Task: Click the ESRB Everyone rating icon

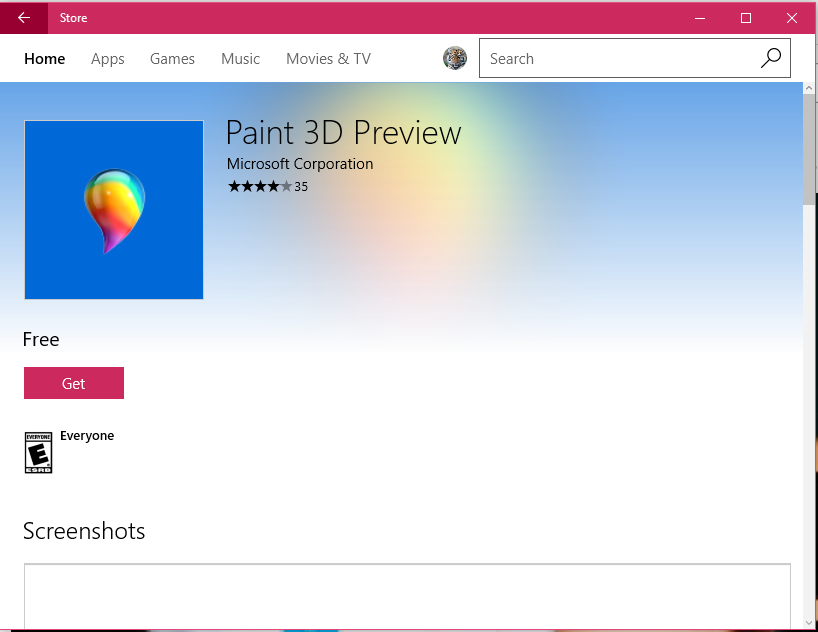Action: [38, 452]
